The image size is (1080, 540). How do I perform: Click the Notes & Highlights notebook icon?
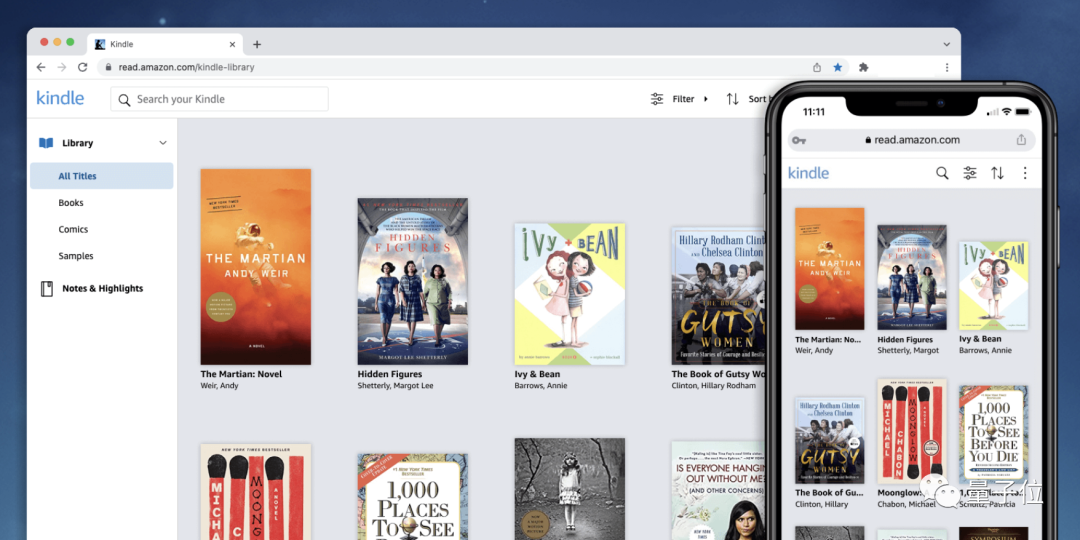[x=47, y=289]
